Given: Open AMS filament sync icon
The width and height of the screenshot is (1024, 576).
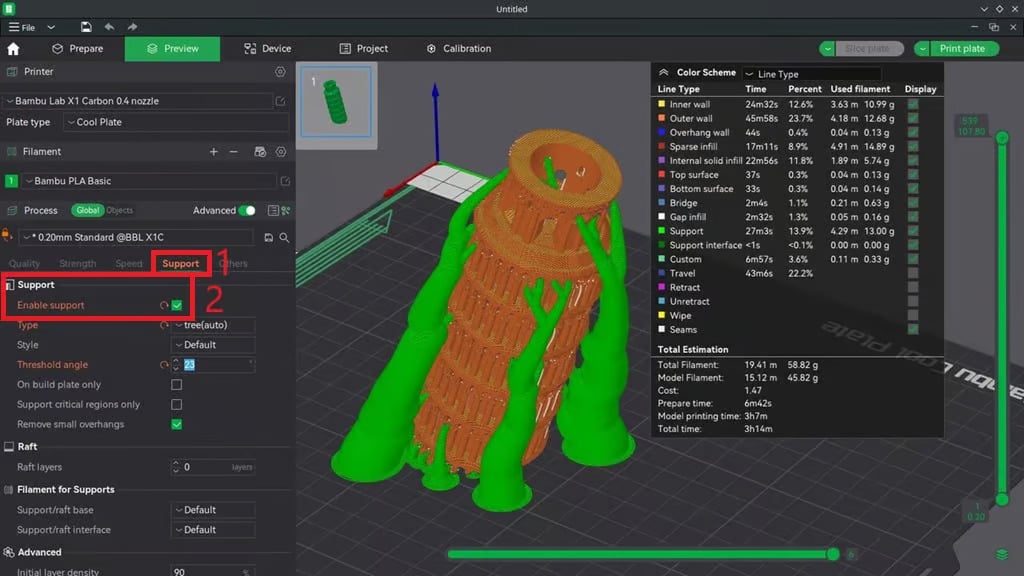Looking at the screenshot, I should point(260,152).
